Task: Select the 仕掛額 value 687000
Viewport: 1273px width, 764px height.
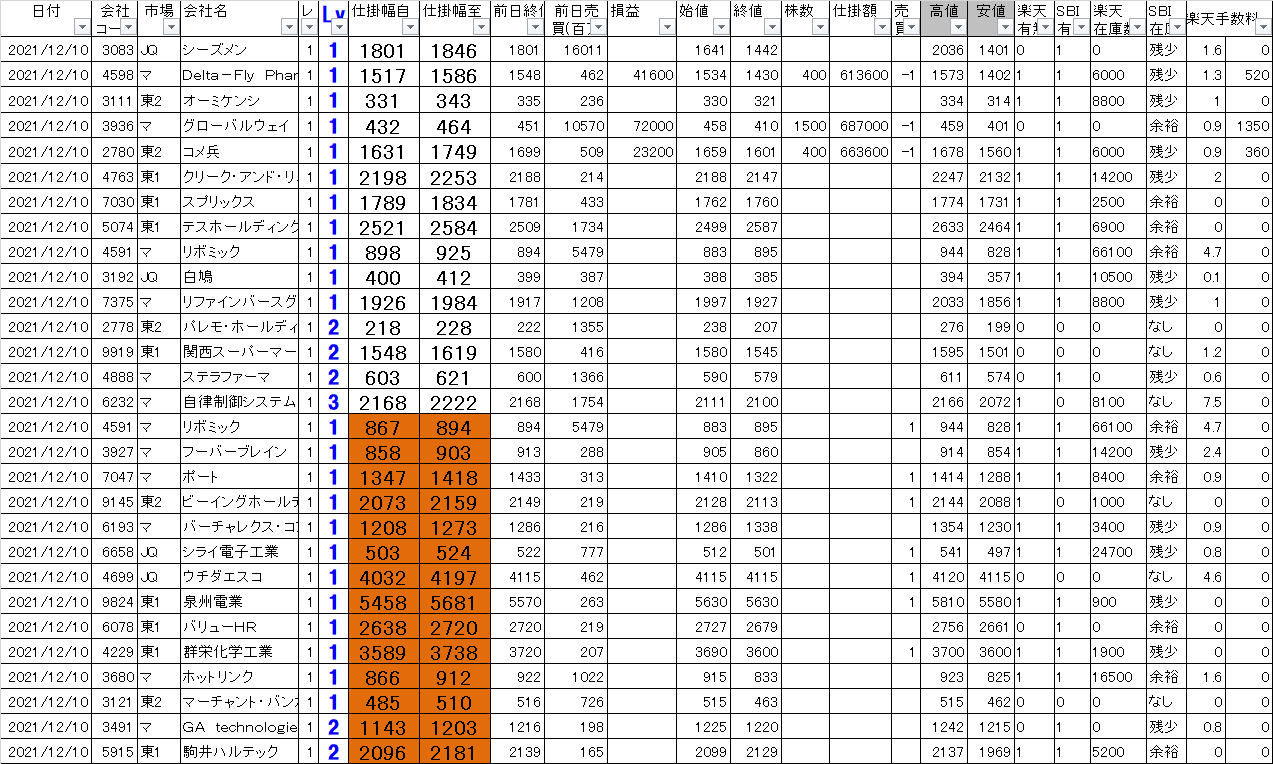Action: click(860, 126)
